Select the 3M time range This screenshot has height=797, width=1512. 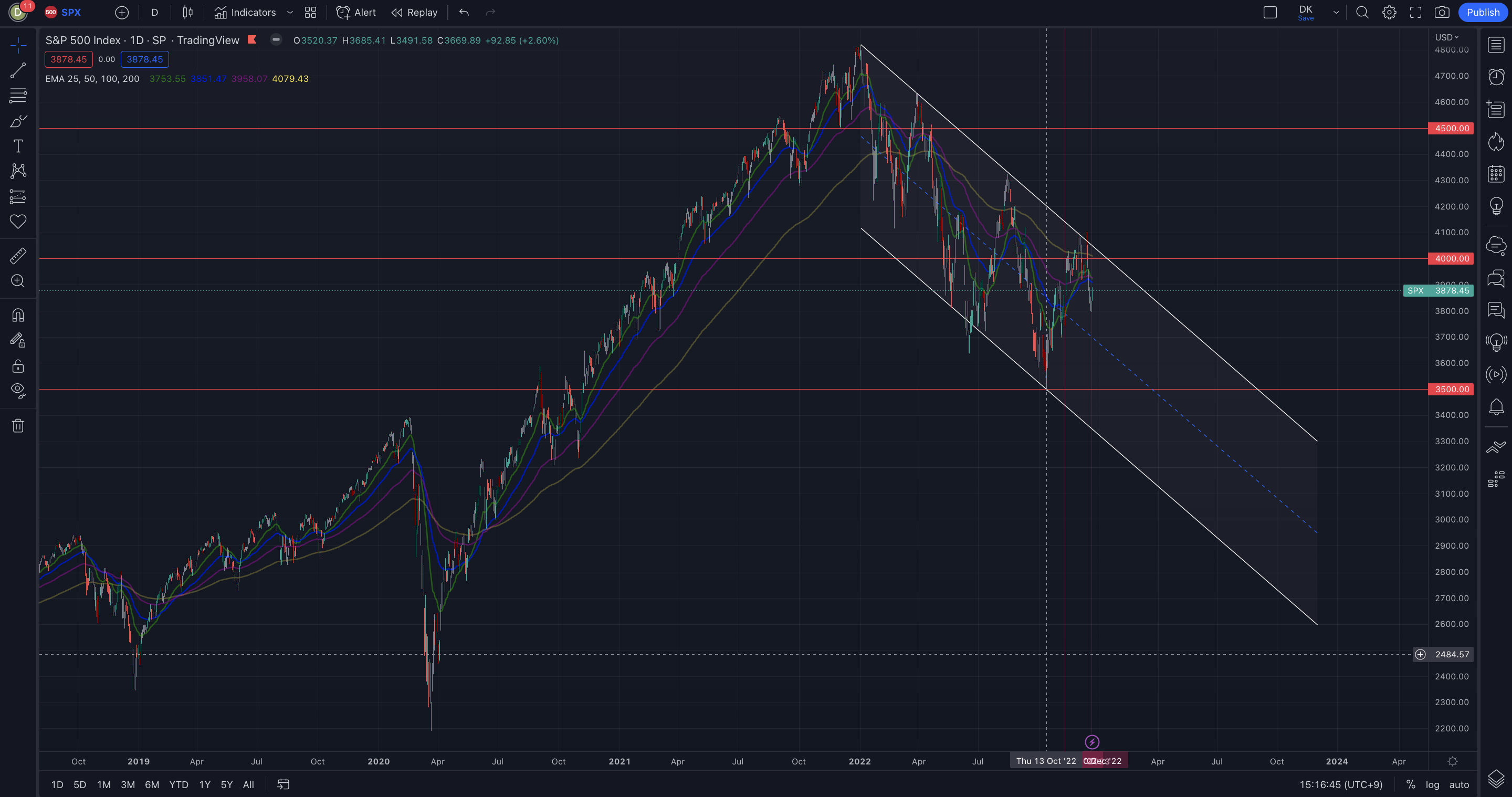128,785
